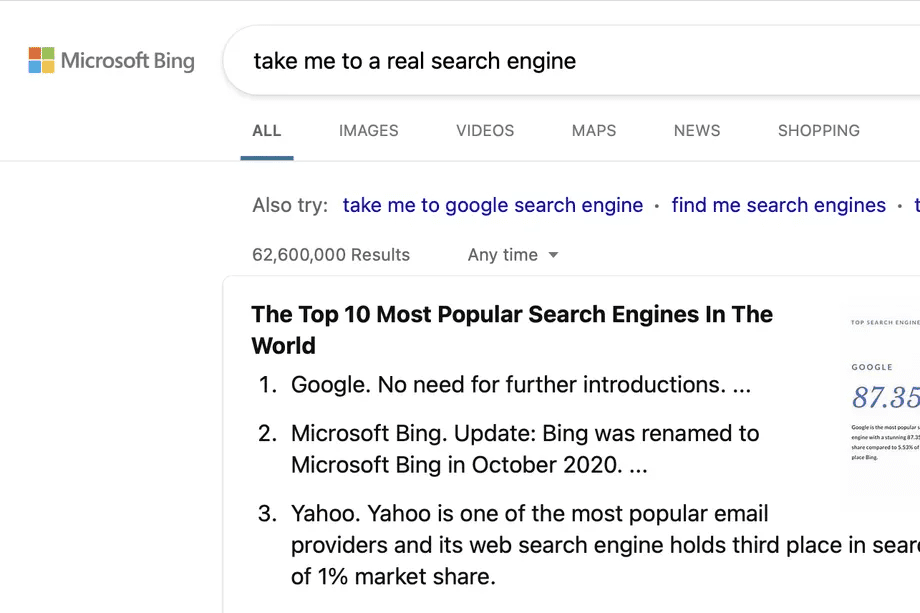Open the SHOPPING tab

tap(818, 131)
